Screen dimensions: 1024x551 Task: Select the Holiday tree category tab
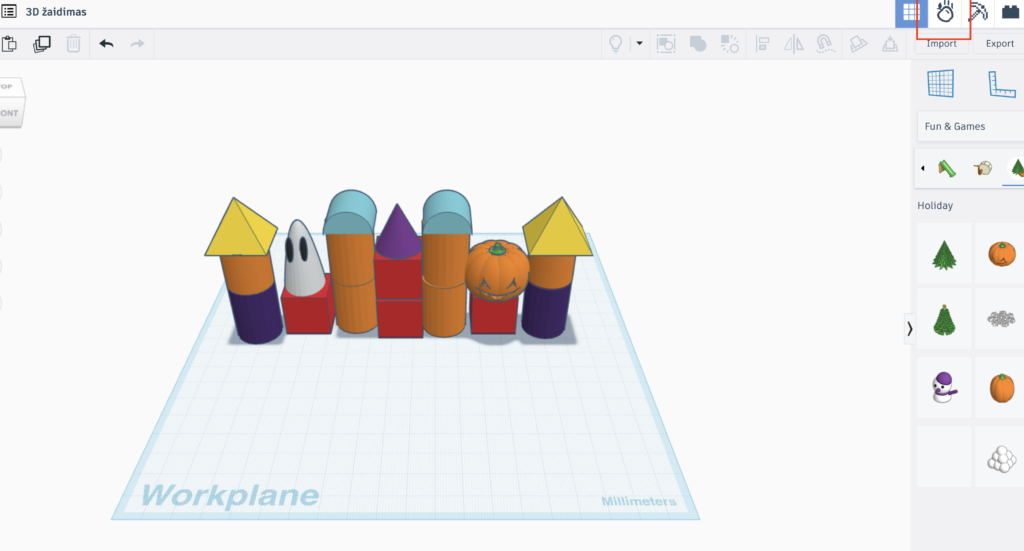pos(1016,168)
